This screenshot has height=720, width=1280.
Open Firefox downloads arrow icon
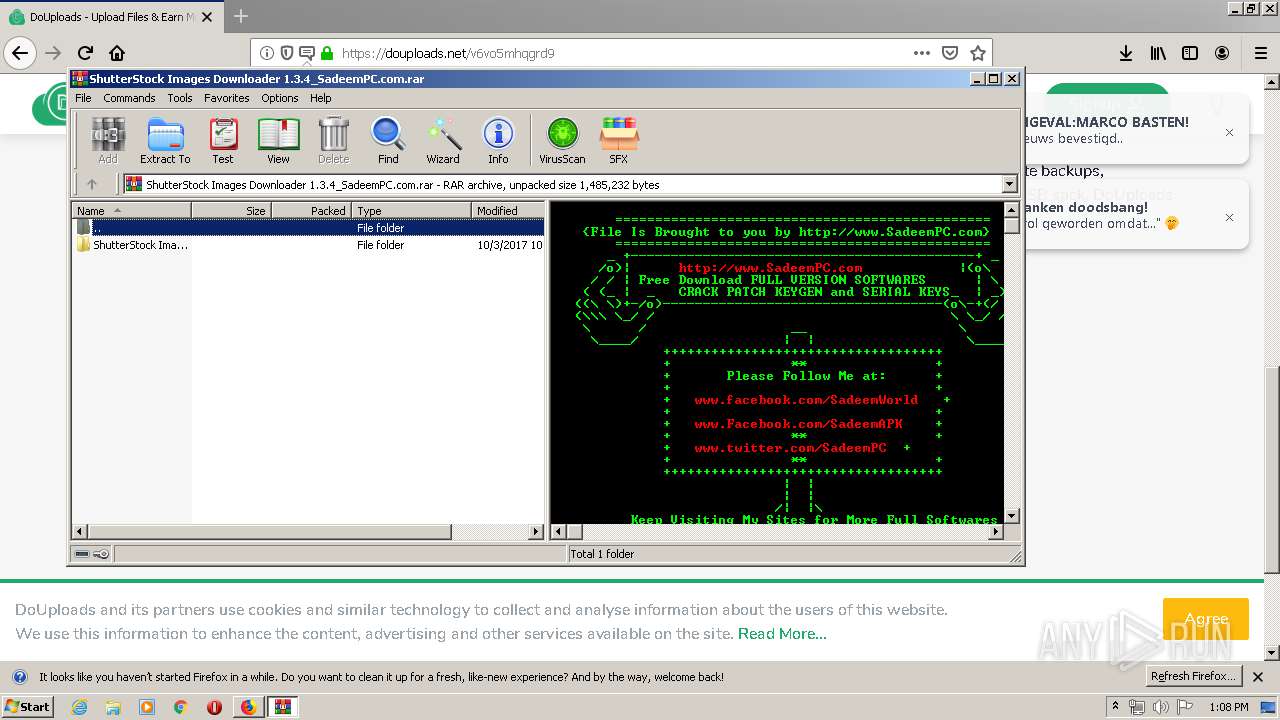(1126, 53)
